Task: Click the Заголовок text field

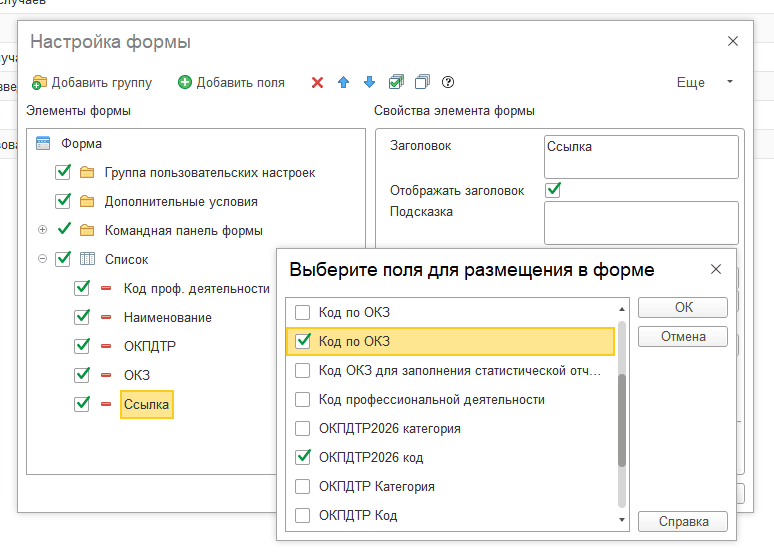Action: [641, 157]
